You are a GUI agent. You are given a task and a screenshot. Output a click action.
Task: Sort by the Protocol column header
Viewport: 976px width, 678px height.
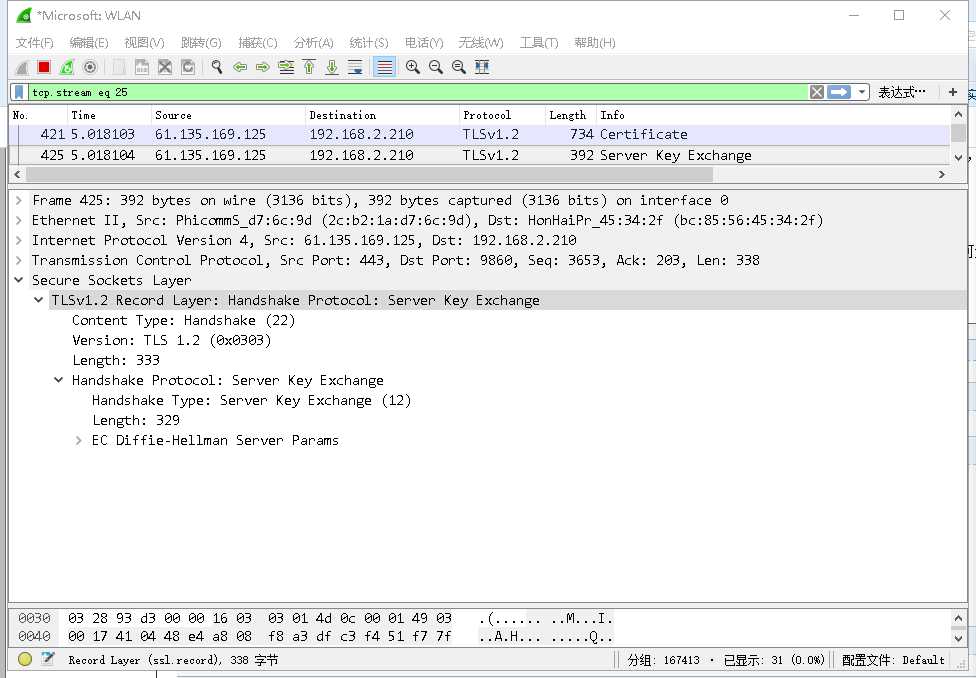[502, 115]
